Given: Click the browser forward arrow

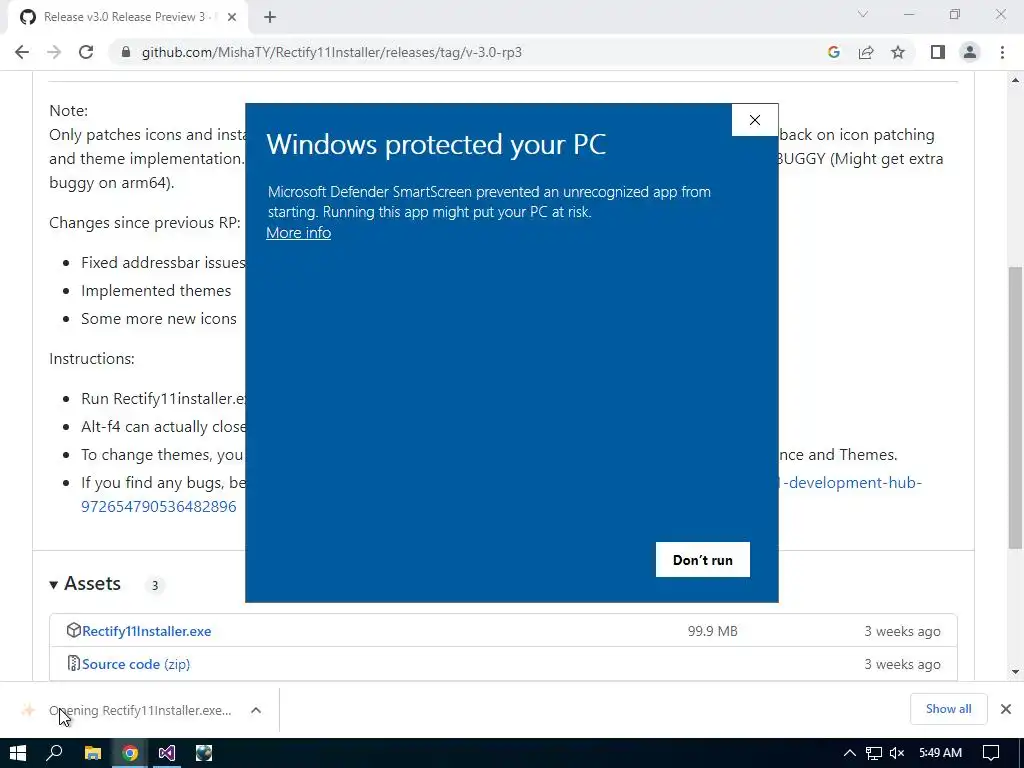Looking at the screenshot, I should [x=54, y=52].
